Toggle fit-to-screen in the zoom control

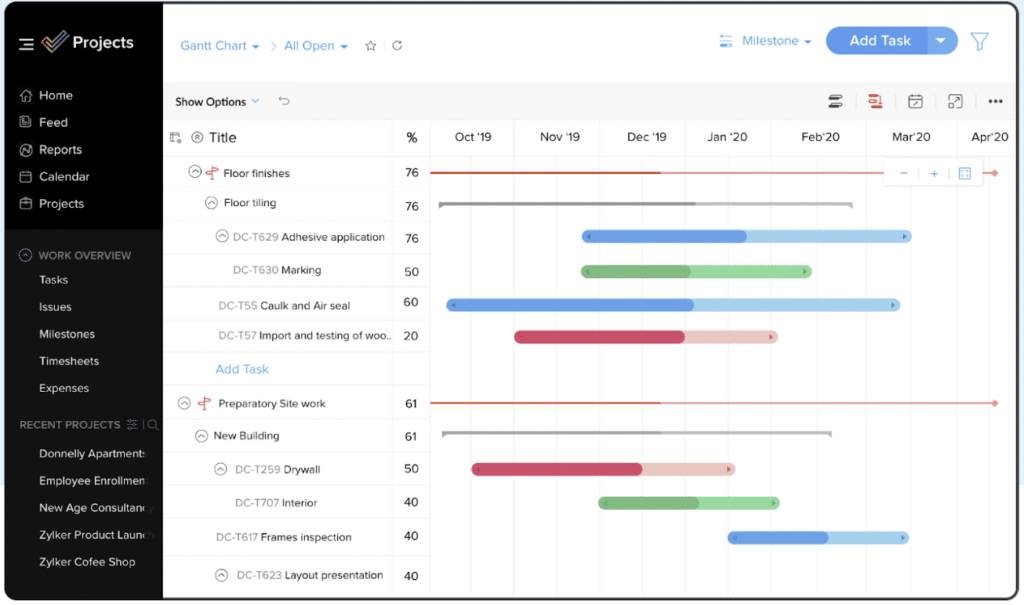pos(964,173)
